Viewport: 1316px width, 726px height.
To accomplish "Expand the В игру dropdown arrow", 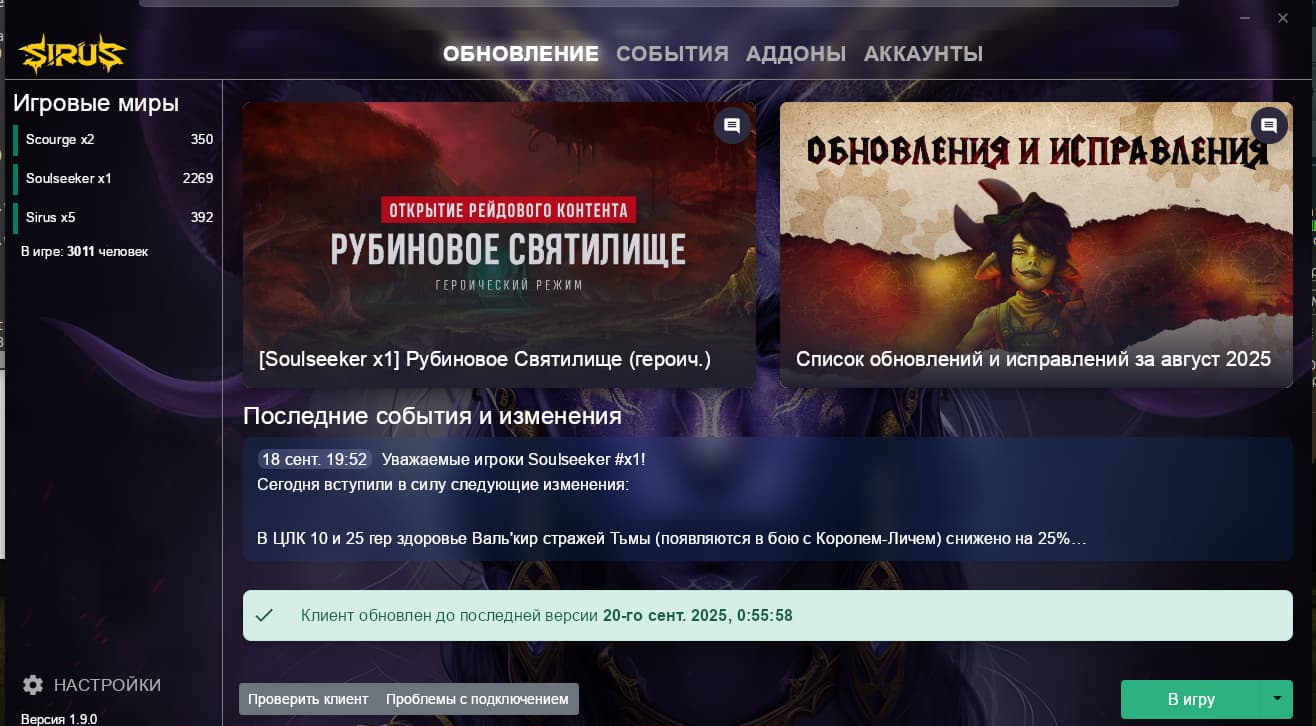I will click(1276, 699).
